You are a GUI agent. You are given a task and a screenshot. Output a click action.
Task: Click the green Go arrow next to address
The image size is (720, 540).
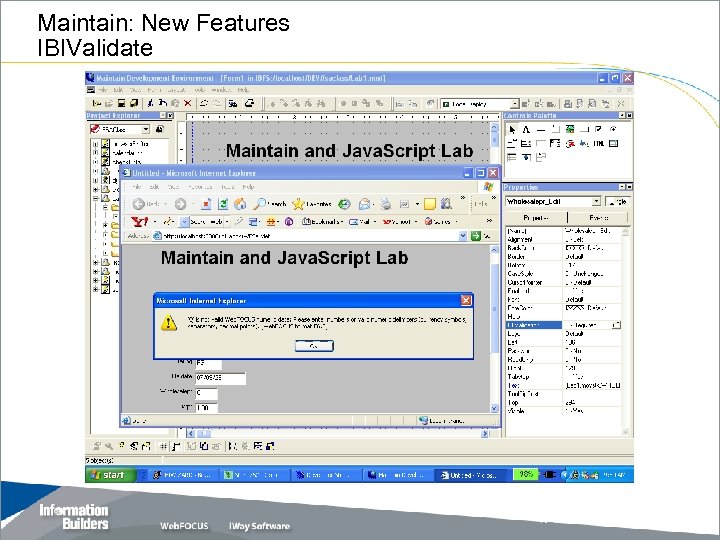click(476, 236)
